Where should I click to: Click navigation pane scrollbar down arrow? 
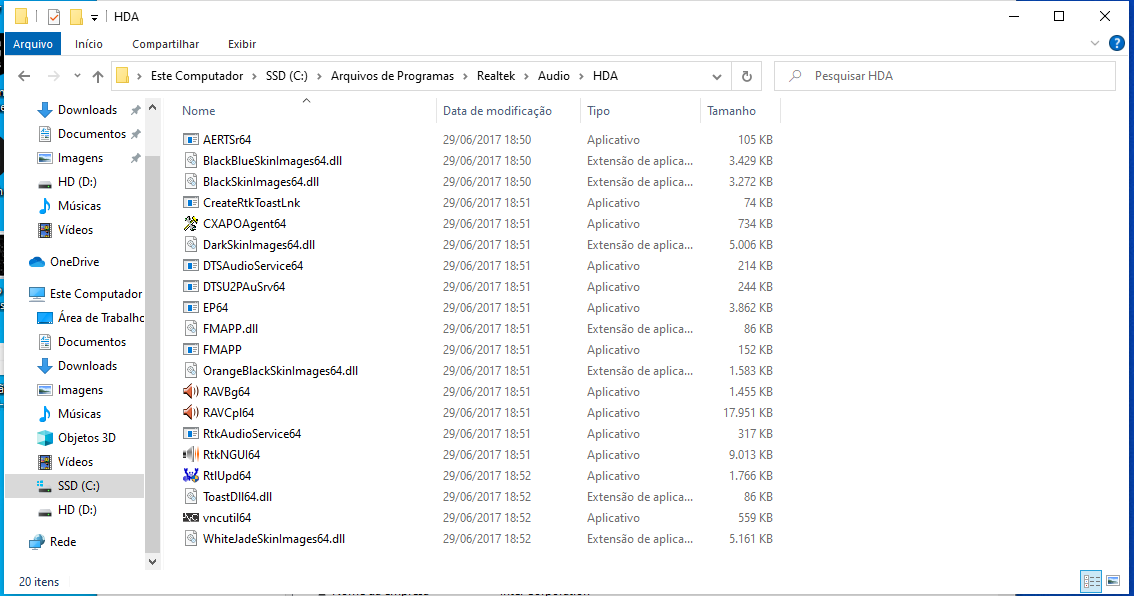click(x=152, y=562)
